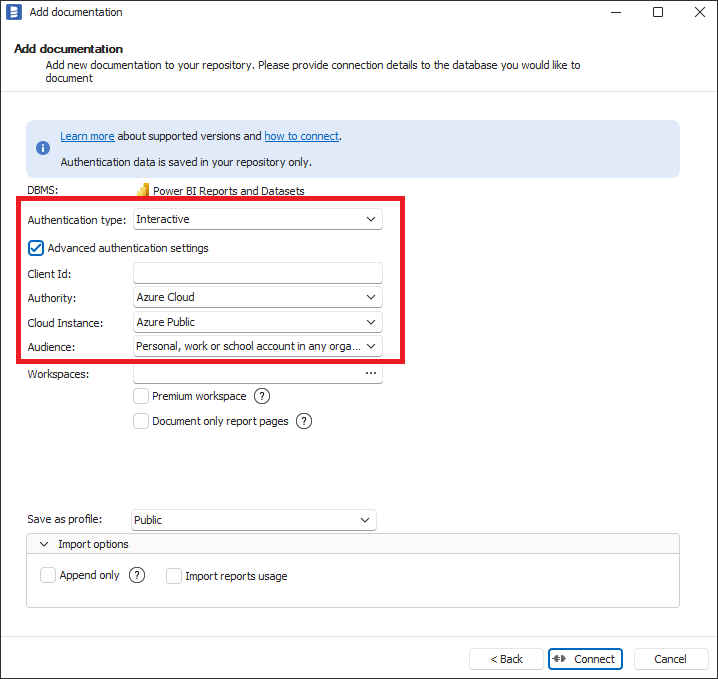The height and width of the screenshot is (679, 718).
Task: Click the Append only help icon
Action: tap(138, 575)
